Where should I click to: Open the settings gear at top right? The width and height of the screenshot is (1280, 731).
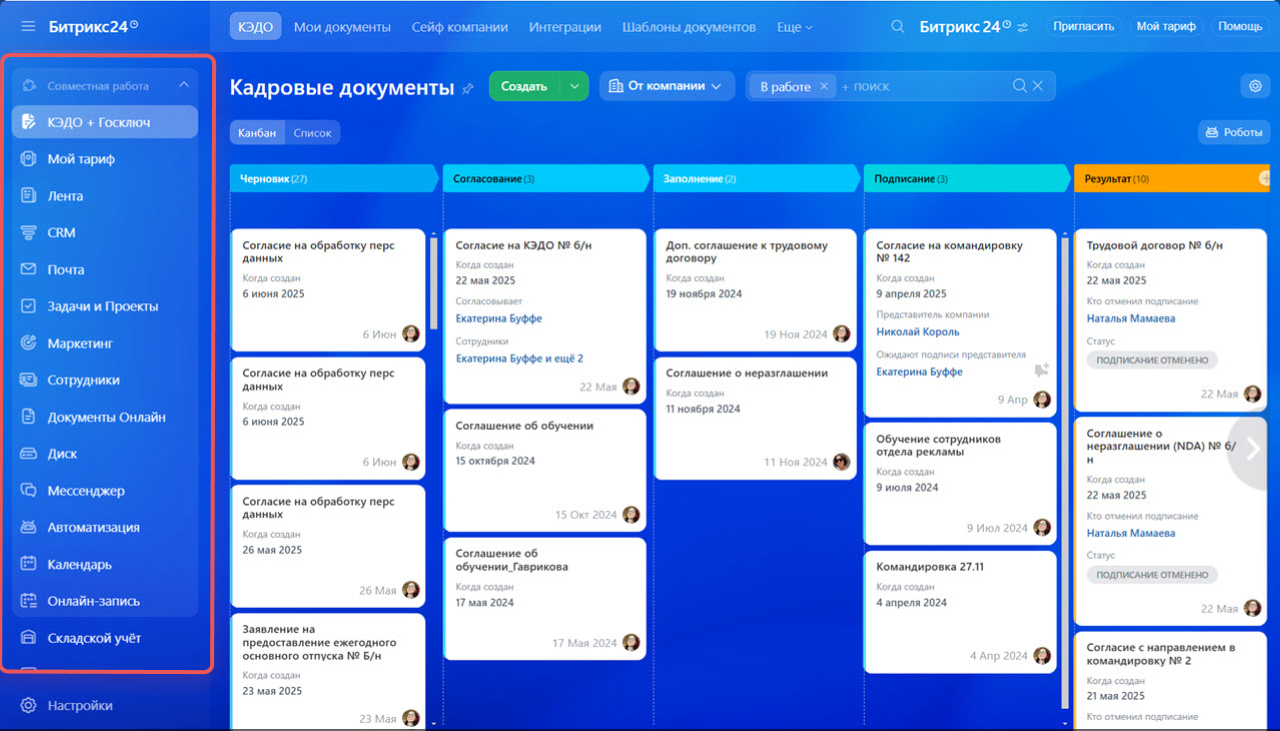coord(1255,86)
